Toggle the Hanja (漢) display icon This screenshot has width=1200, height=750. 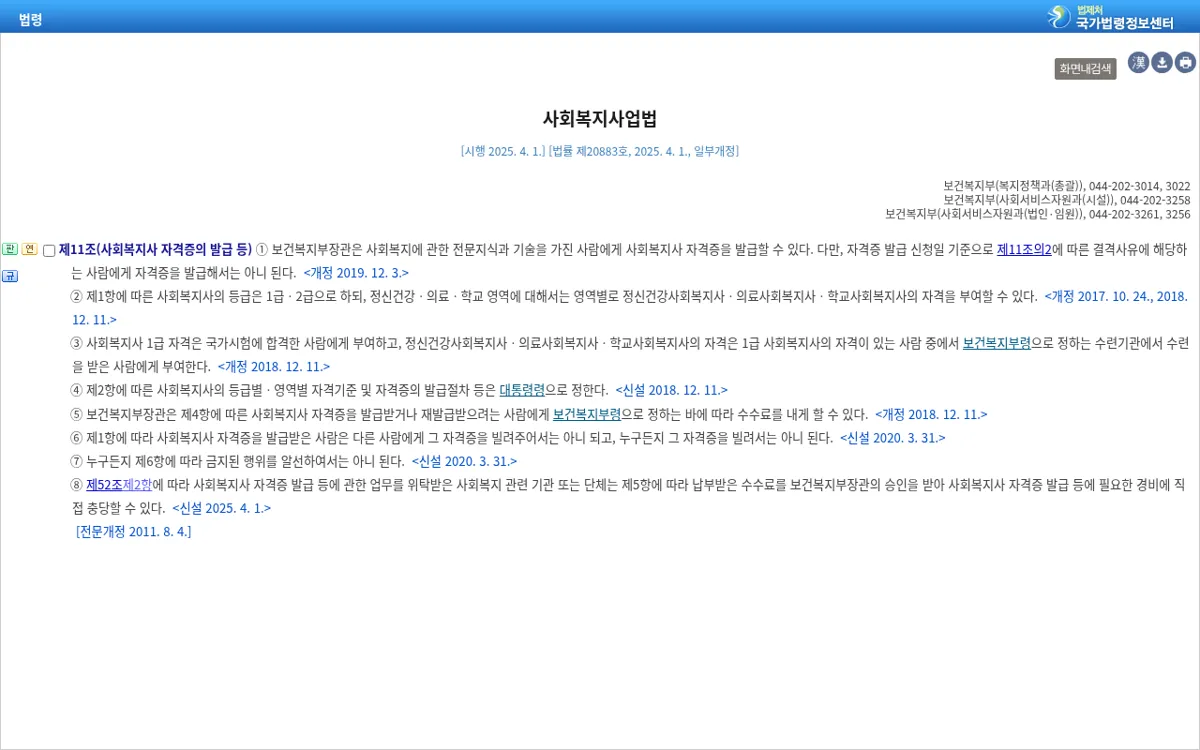pos(1138,63)
